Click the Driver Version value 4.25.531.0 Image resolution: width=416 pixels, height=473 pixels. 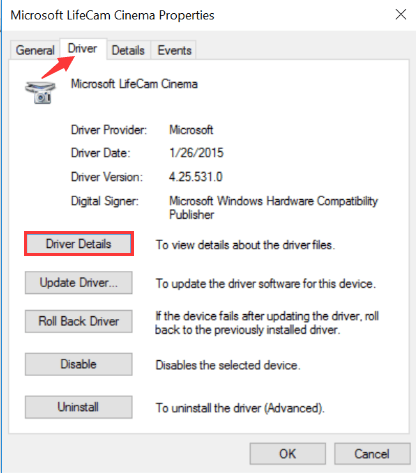click(x=196, y=177)
